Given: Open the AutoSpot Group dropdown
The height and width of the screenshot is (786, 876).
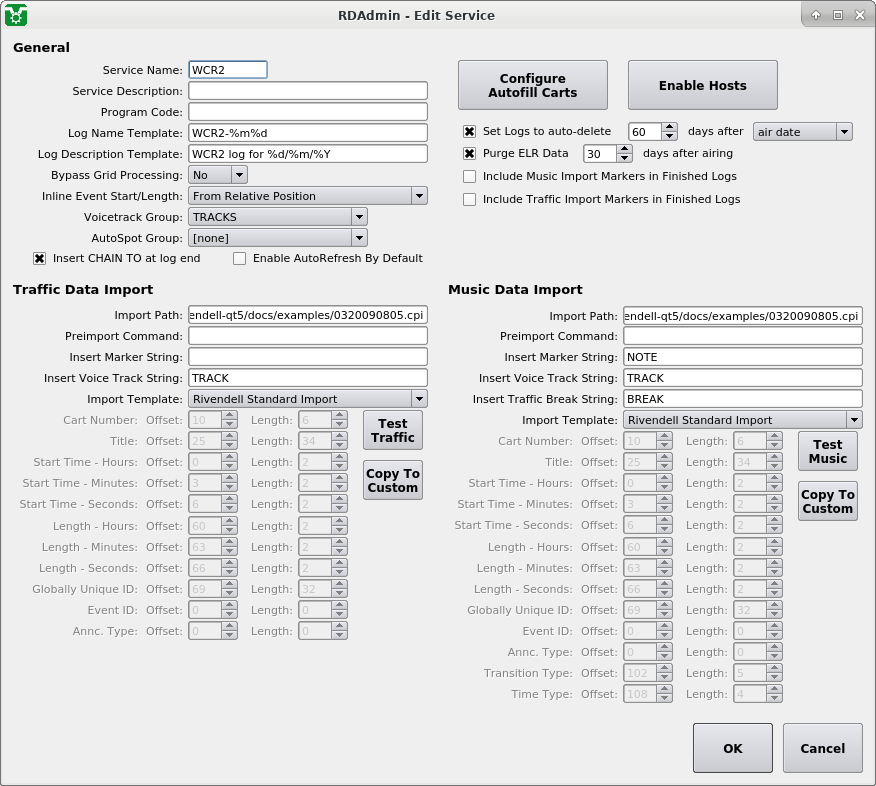Looking at the screenshot, I should (361, 238).
